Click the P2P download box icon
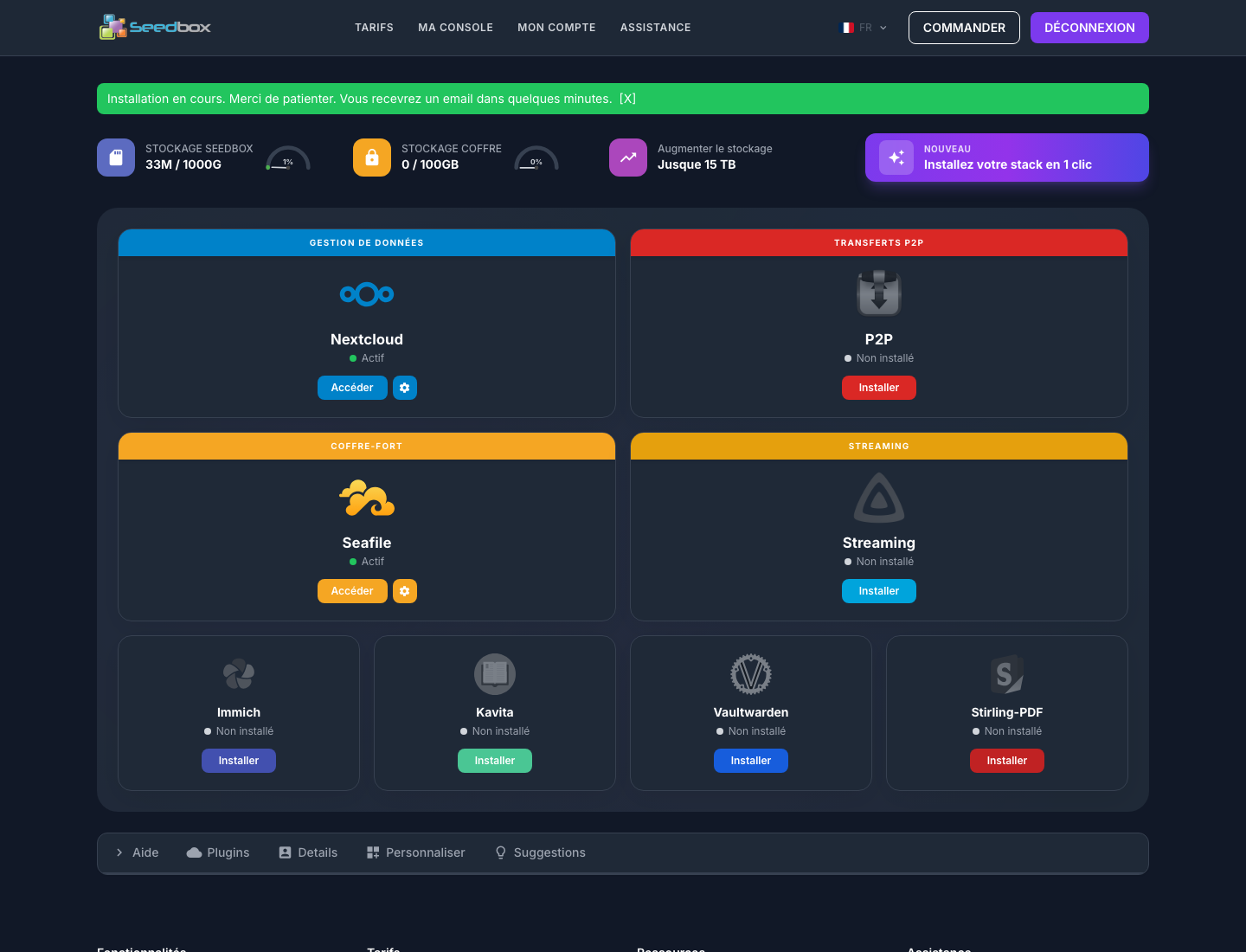 [x=879, y=293]
